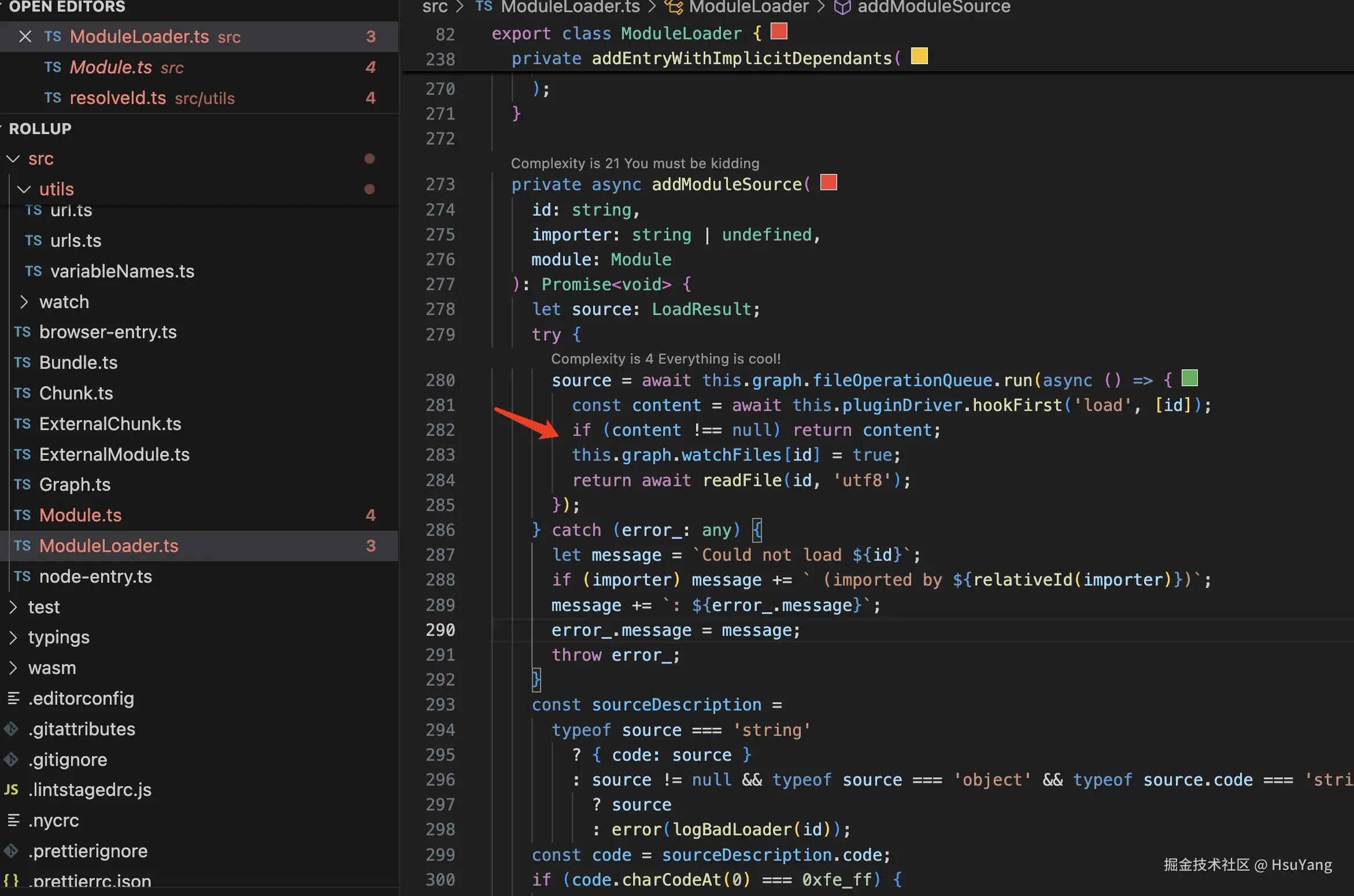
Task: Click red square beside addModuleSource
Action: pos(828,183)
